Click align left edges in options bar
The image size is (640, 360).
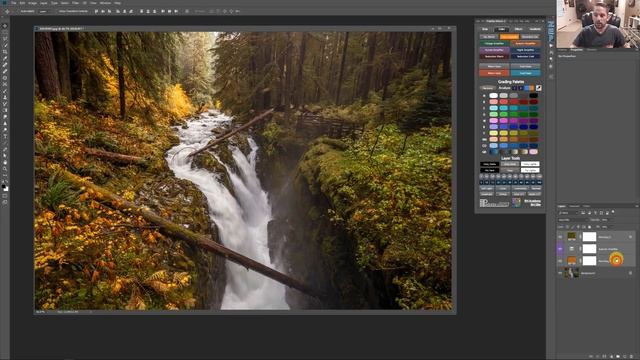(118, 11)
